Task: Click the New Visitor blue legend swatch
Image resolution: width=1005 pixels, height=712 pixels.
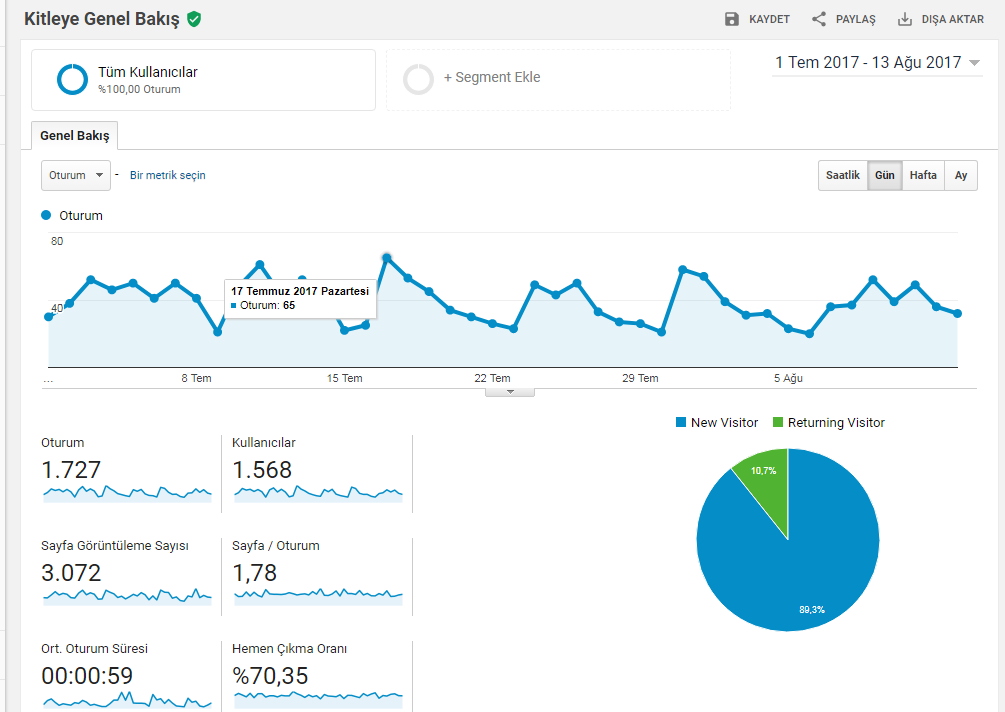Action: [681, 422]
